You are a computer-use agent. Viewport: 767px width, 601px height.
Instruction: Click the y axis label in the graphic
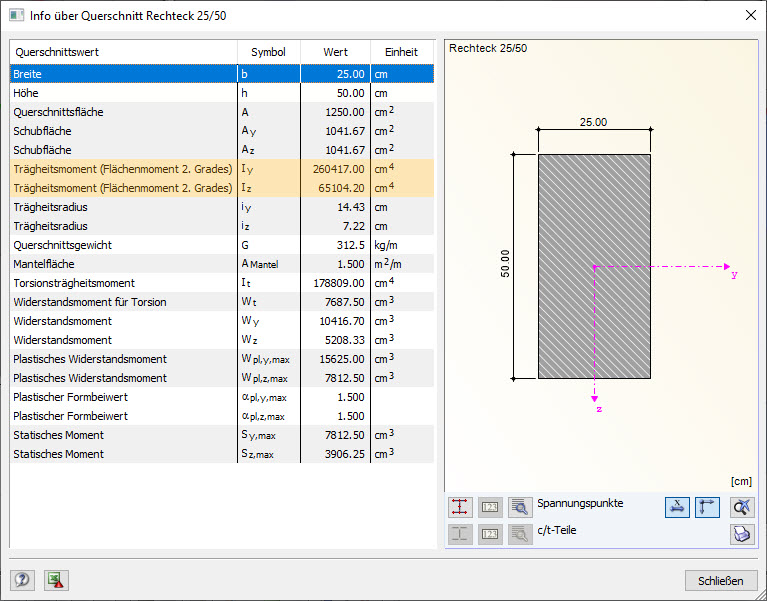(x=734, y=275)
